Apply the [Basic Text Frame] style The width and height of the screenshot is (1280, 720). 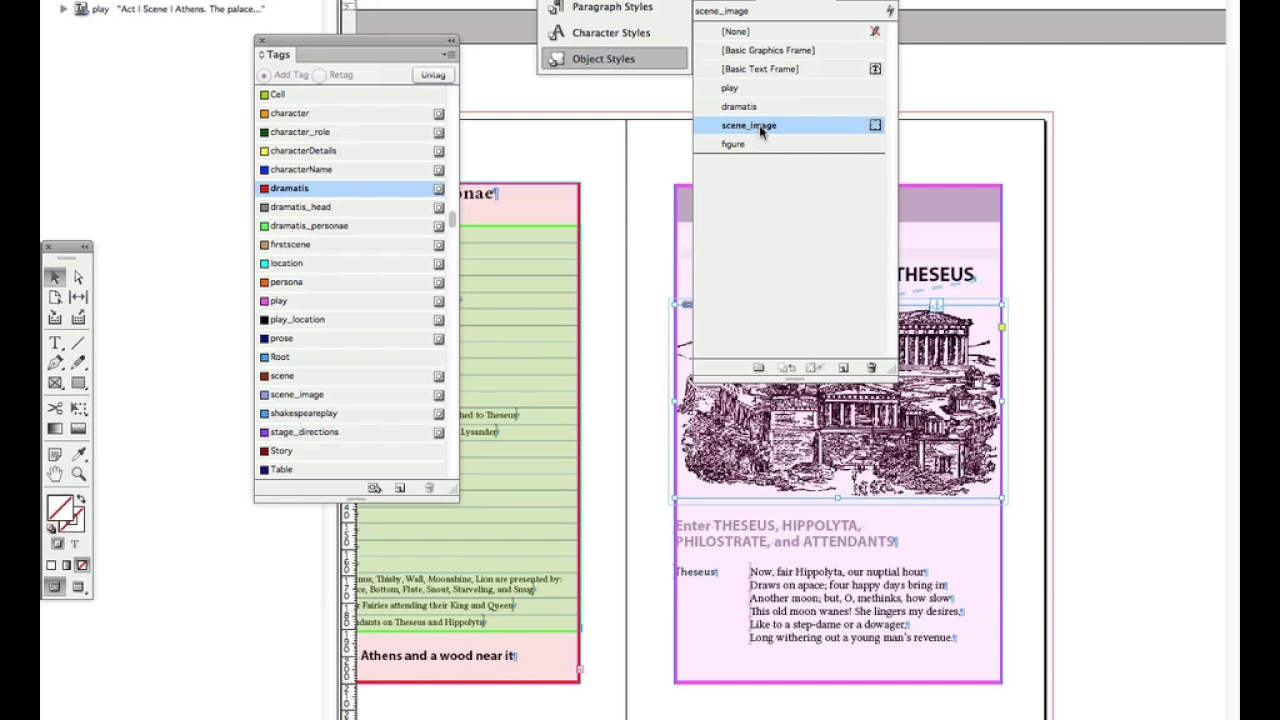789,69
